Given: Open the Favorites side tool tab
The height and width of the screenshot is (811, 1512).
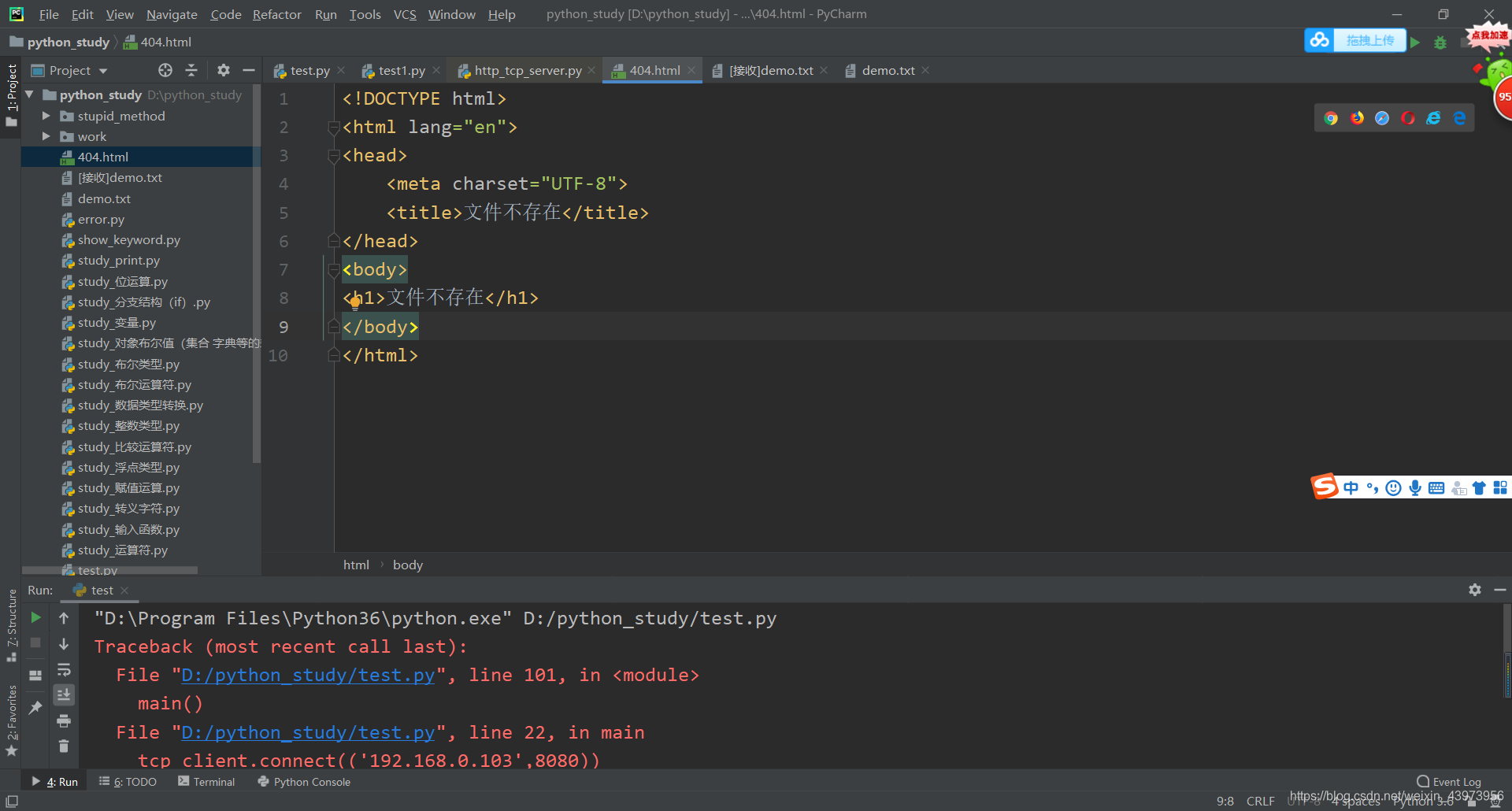Looking at the screenshot, I should coord(11,720).
